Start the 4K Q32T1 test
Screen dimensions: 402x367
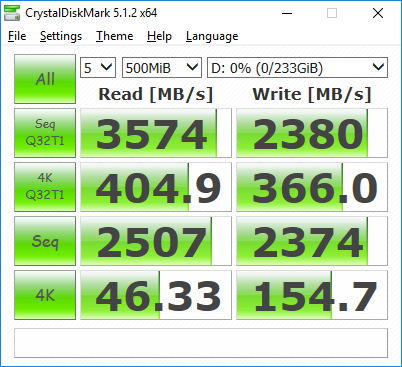click(45, 187)
